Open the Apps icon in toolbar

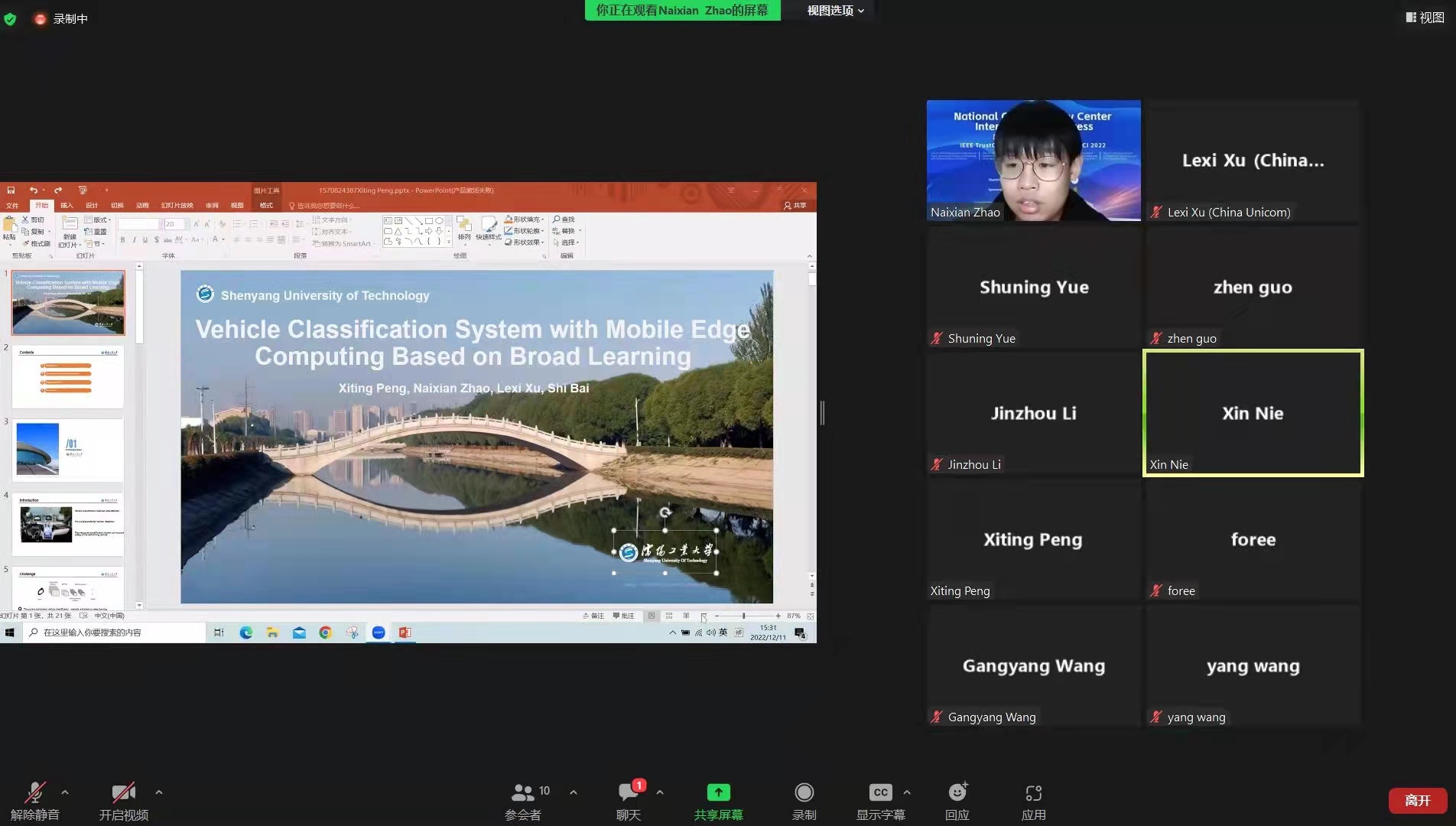[1033, 793]
